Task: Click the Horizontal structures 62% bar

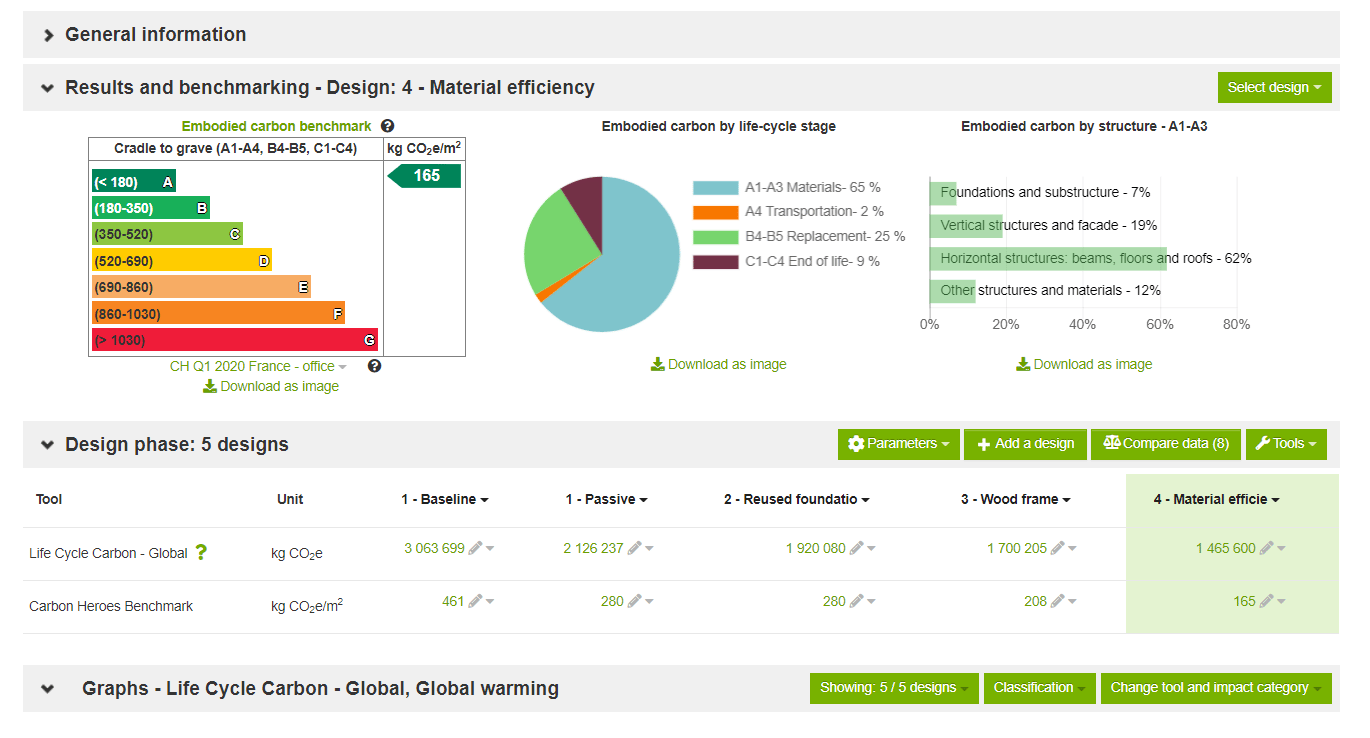Action: pyautogui.click(x=1048, y=258)
